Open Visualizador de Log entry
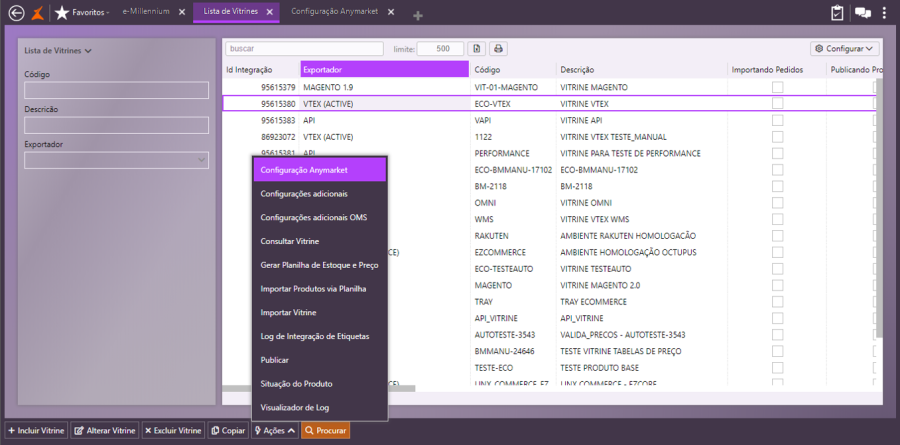Screen dimensions: 900x445 tap(320, 408)
